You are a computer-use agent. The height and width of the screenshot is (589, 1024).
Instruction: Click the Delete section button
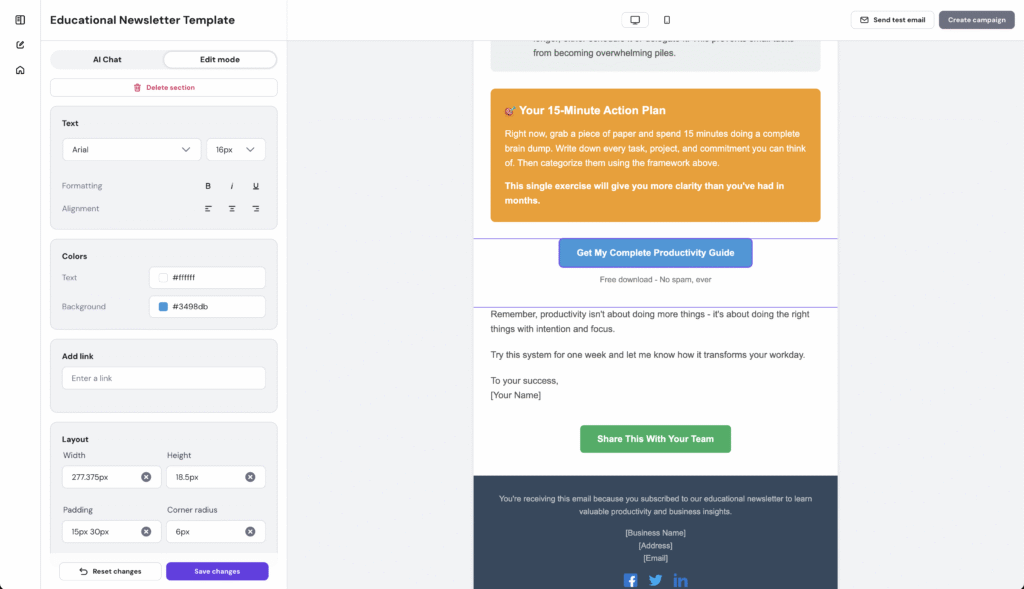163,87
